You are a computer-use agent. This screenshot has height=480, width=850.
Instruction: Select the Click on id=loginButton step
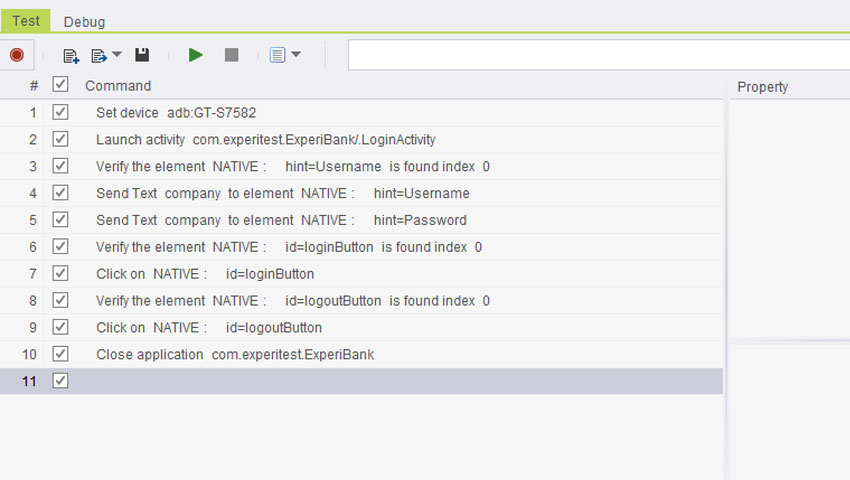tap(205, 274)
